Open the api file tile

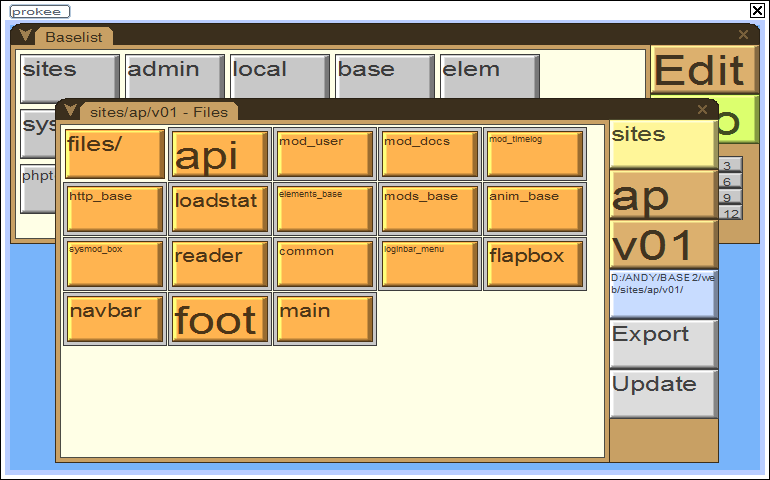click(219, 153)
